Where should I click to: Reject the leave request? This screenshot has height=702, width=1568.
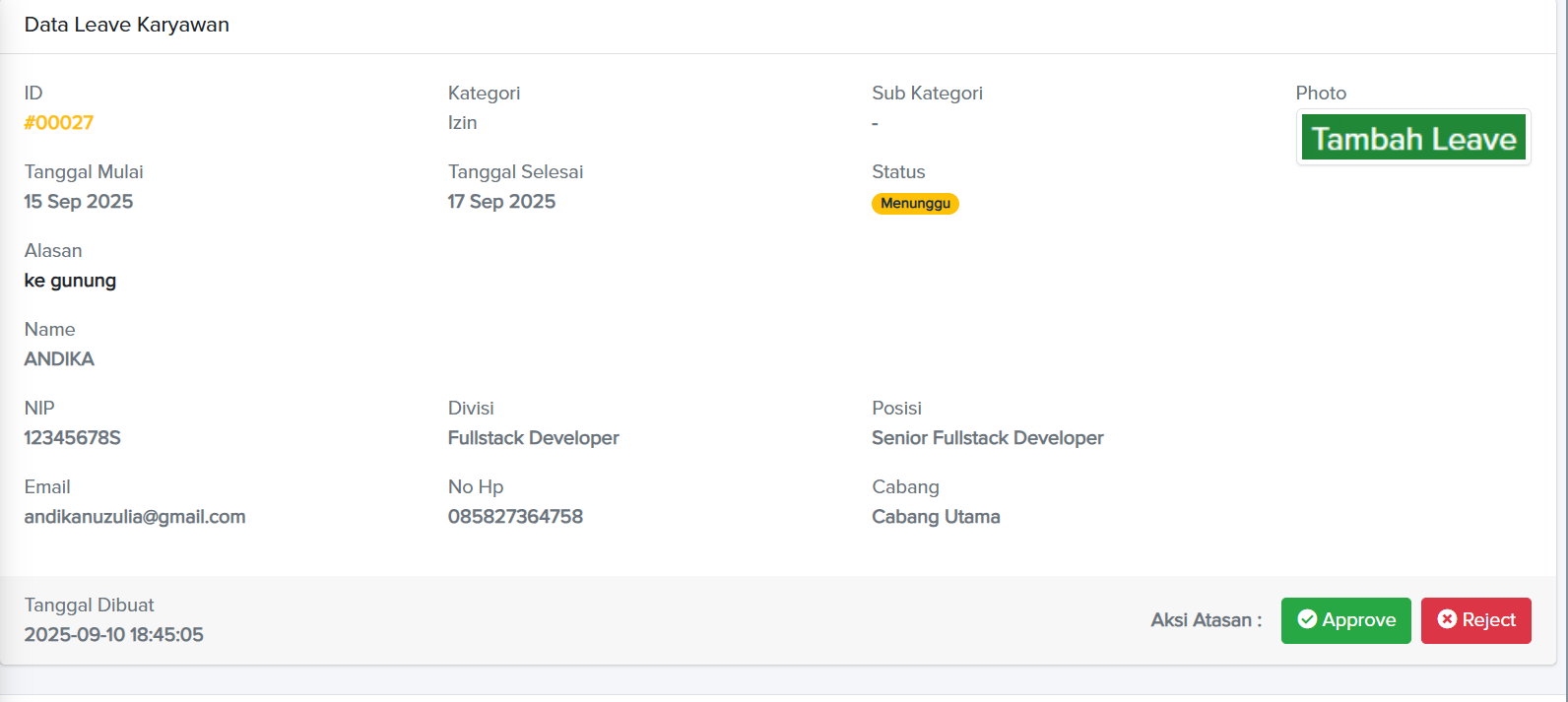click(1475, 620)
